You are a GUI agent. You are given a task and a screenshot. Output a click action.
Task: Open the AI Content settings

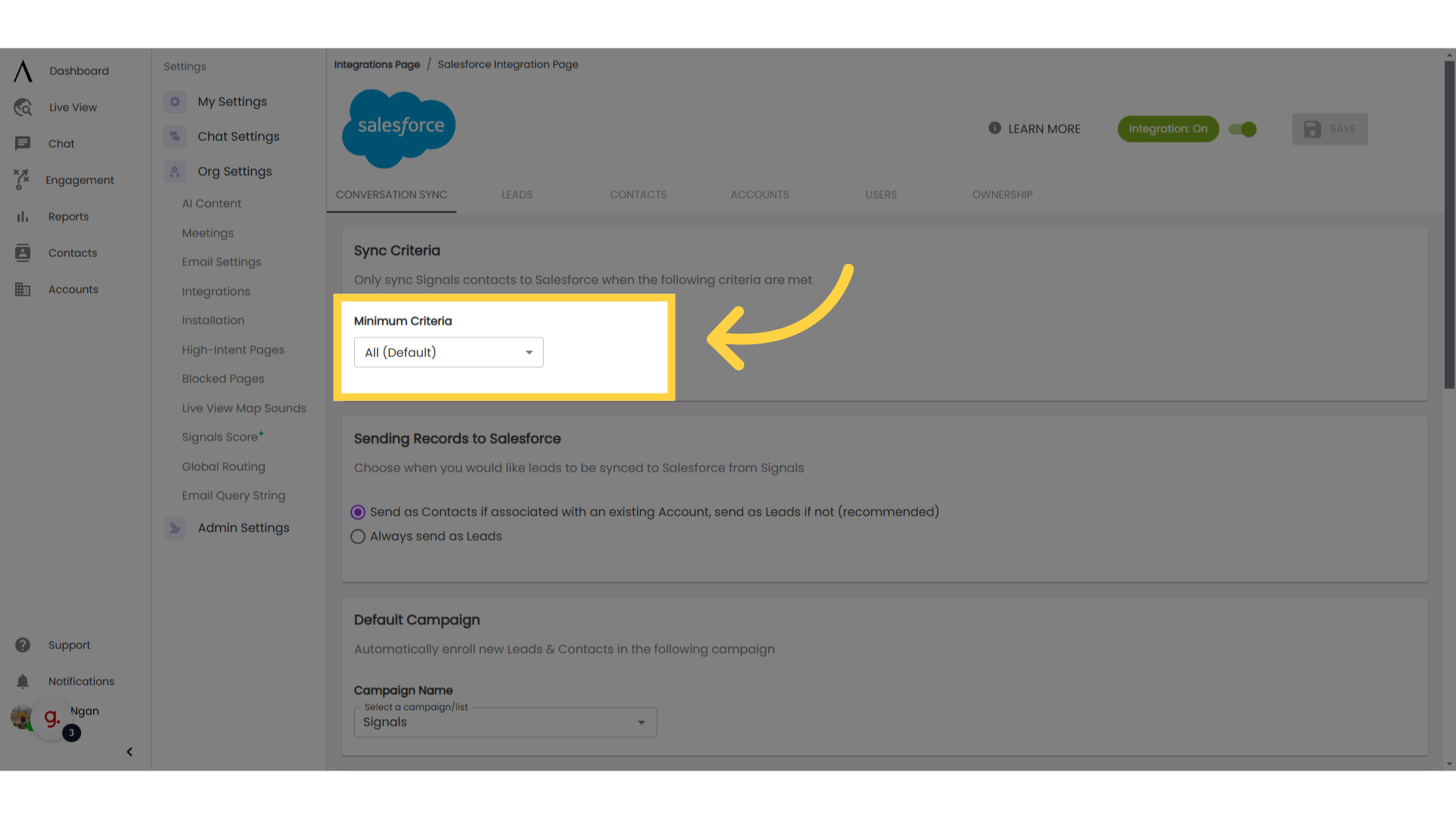(x=212, y=203)
